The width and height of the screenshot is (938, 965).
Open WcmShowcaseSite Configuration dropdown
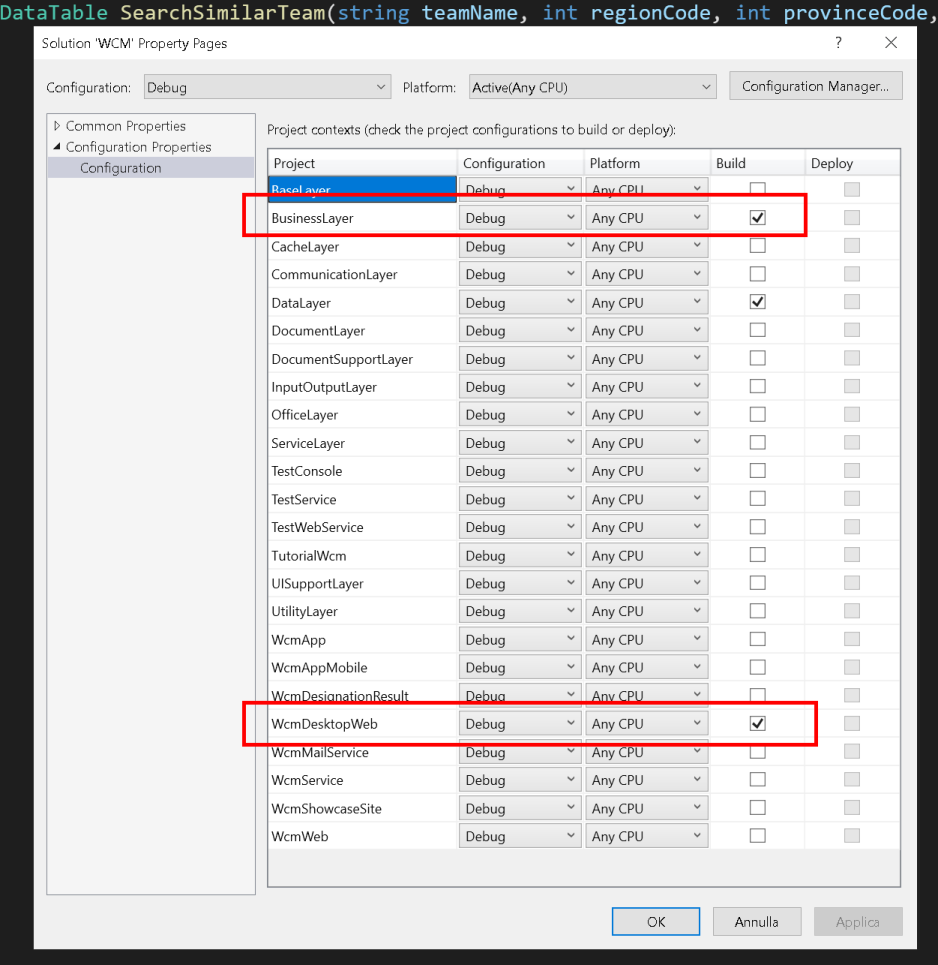pos(520,808)
